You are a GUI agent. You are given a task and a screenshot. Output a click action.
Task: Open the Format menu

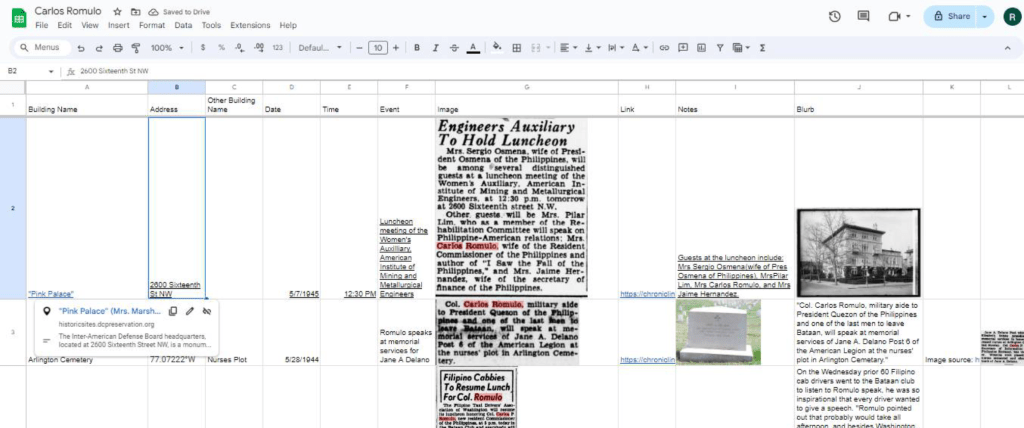pos(152,25)
